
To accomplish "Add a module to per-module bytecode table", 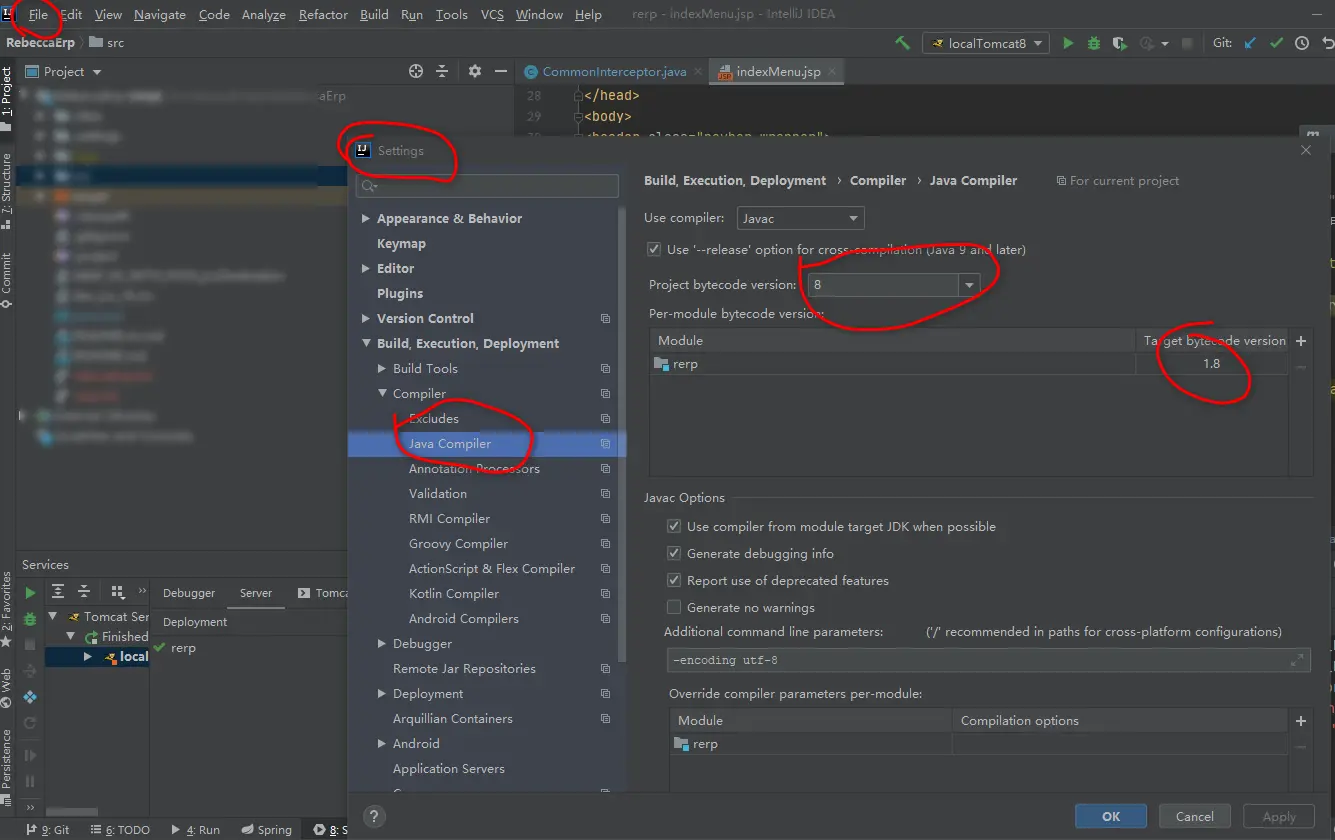I will [x=1301, y=341].
